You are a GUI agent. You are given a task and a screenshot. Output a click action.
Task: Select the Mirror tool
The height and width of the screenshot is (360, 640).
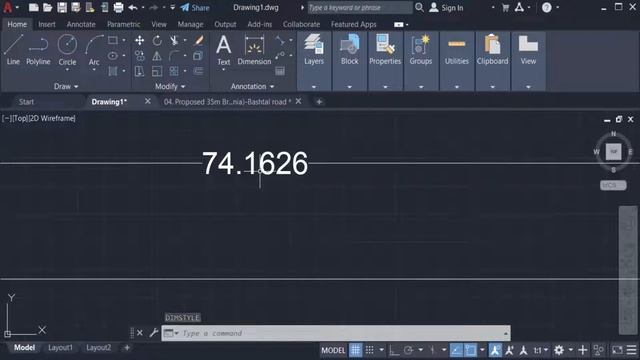pyautogui.click(x=157, y=56)
